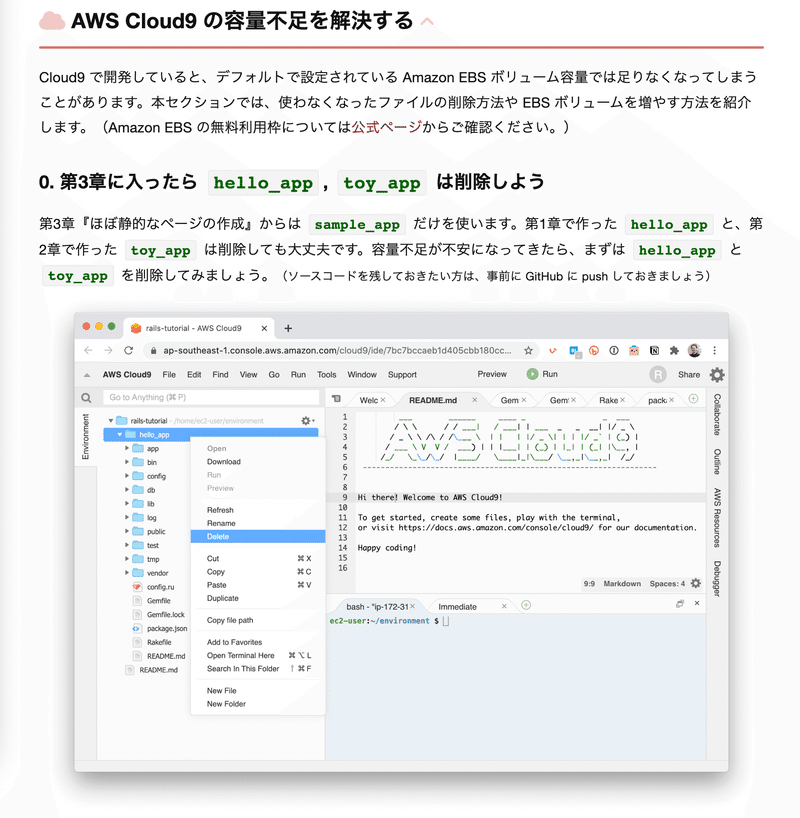Open the editor status bar gear
This screenshot has width=800, height=818.
click(x=696, y=583)
